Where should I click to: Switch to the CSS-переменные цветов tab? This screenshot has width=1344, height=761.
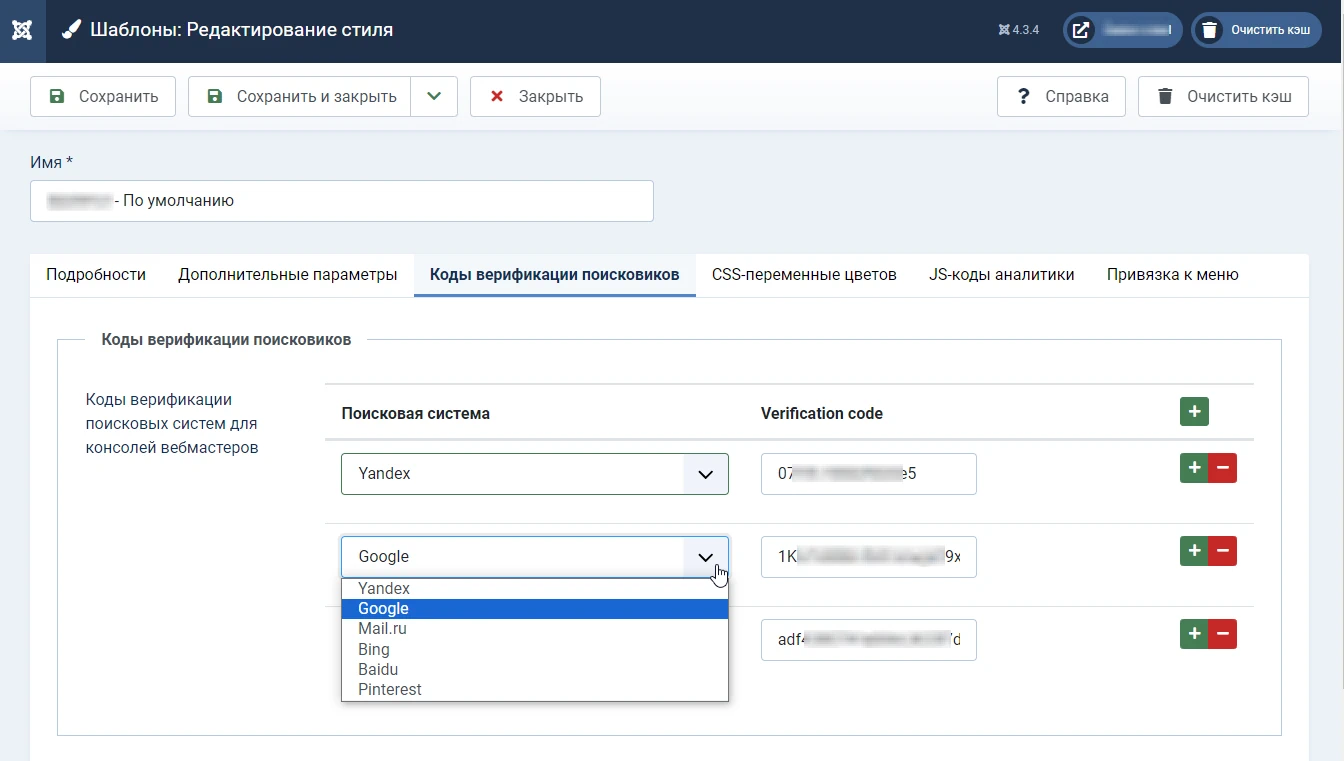point(803,274)
